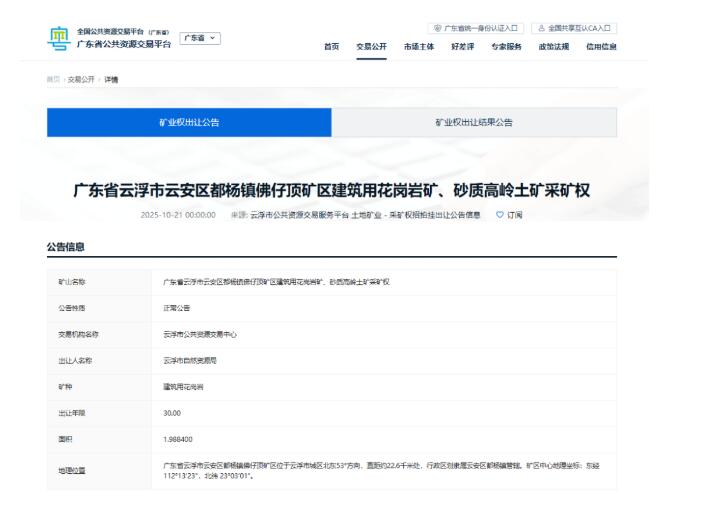Screen dimensions: 702x510
Task: Click the 广东省公共资源交易平台 site title
Action: [x=124, y=44]
